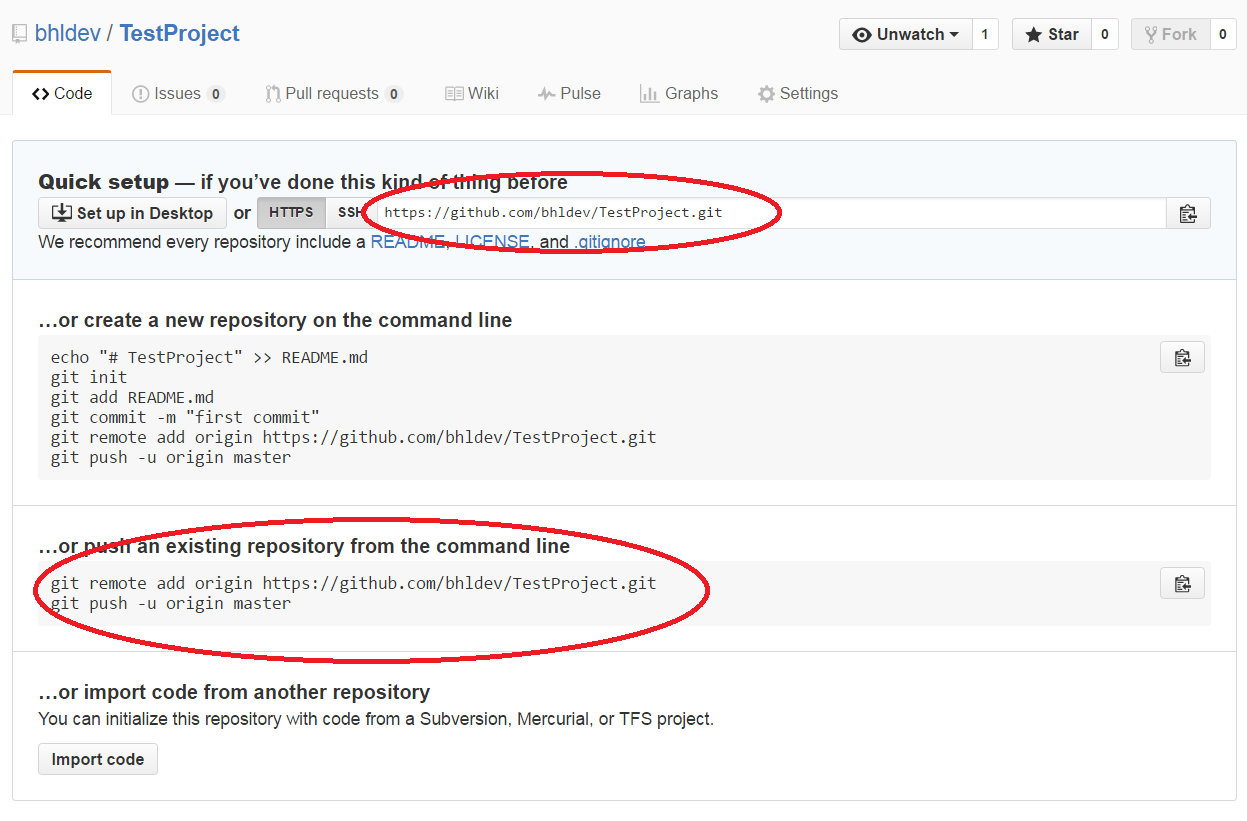Select the HTTPS protocol option
The image size is (1247, 821).
point(291,212)
